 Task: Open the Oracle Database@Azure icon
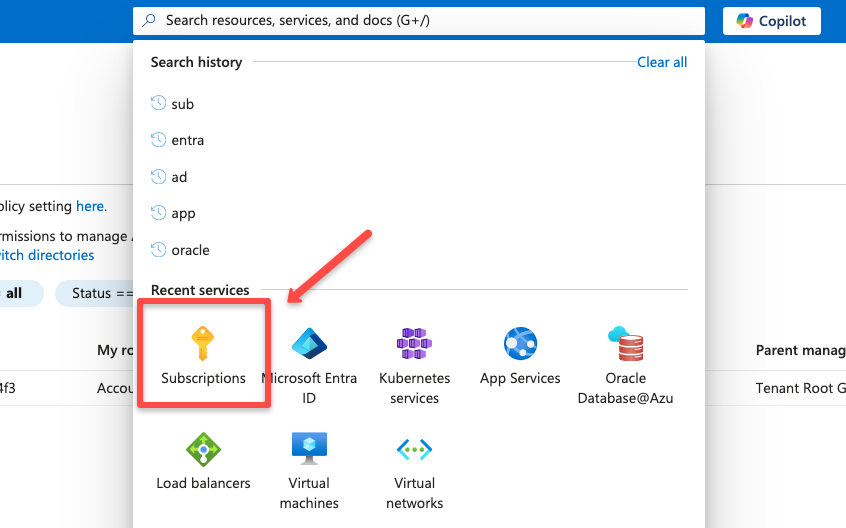[626, 344]
